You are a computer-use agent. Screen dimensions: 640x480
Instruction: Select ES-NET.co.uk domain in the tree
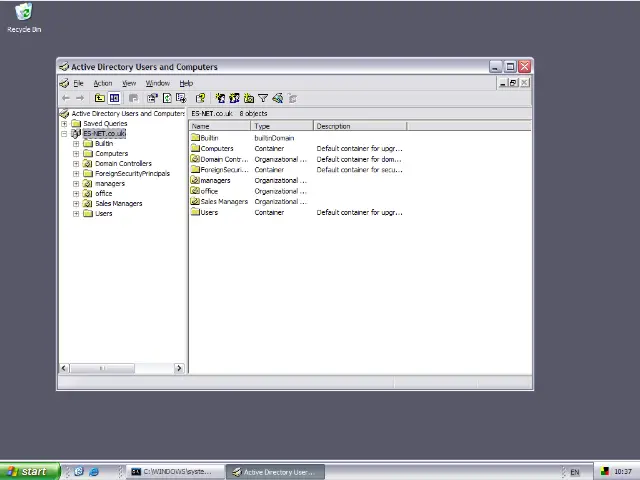pyautogui.click(x=104, y=133)
